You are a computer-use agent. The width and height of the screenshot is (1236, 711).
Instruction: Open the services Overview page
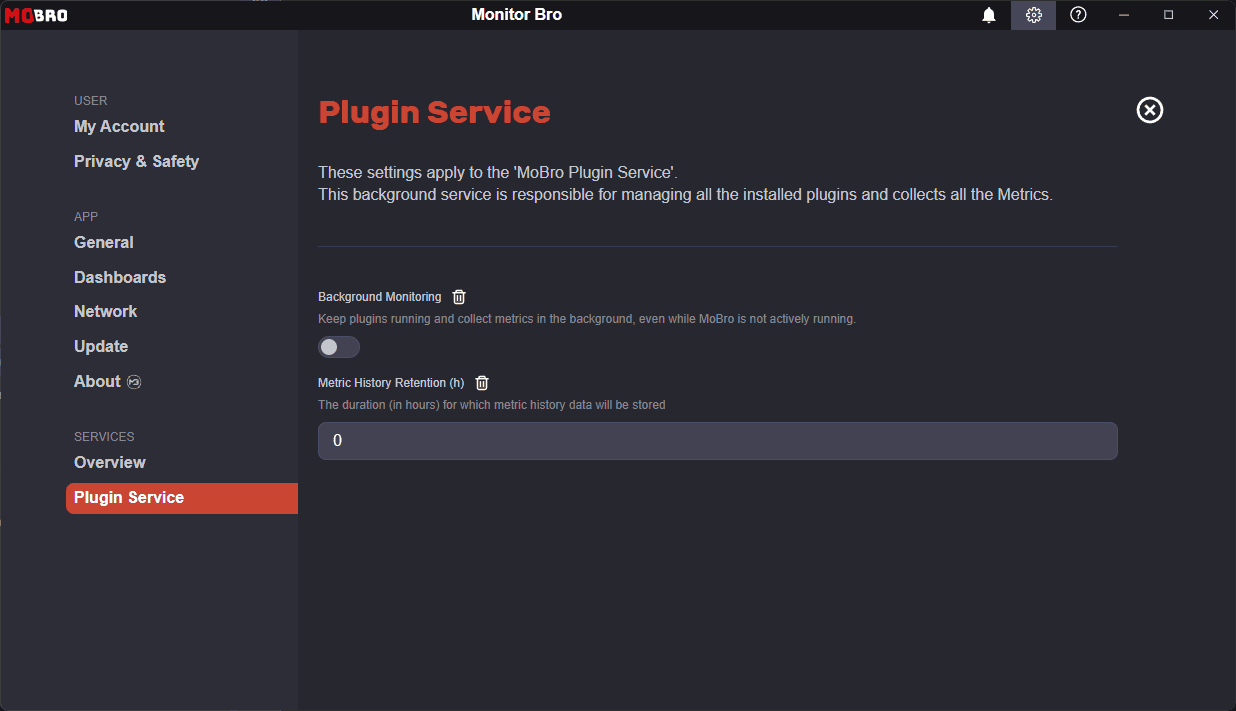click(x=109, y=462)
